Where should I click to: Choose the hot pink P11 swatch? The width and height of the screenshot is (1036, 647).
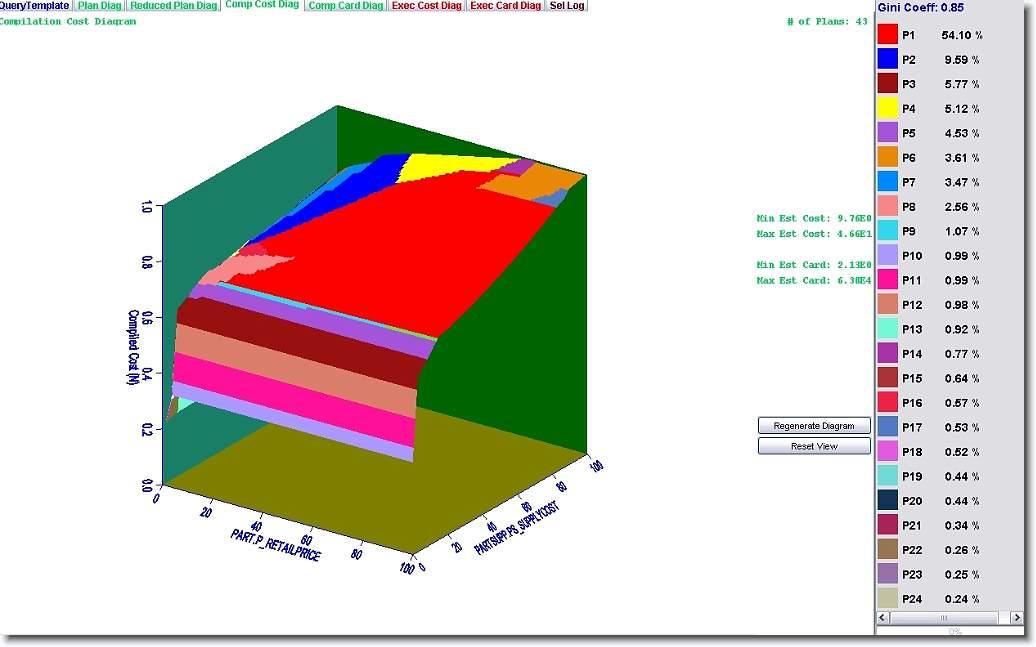pos(887,280)
